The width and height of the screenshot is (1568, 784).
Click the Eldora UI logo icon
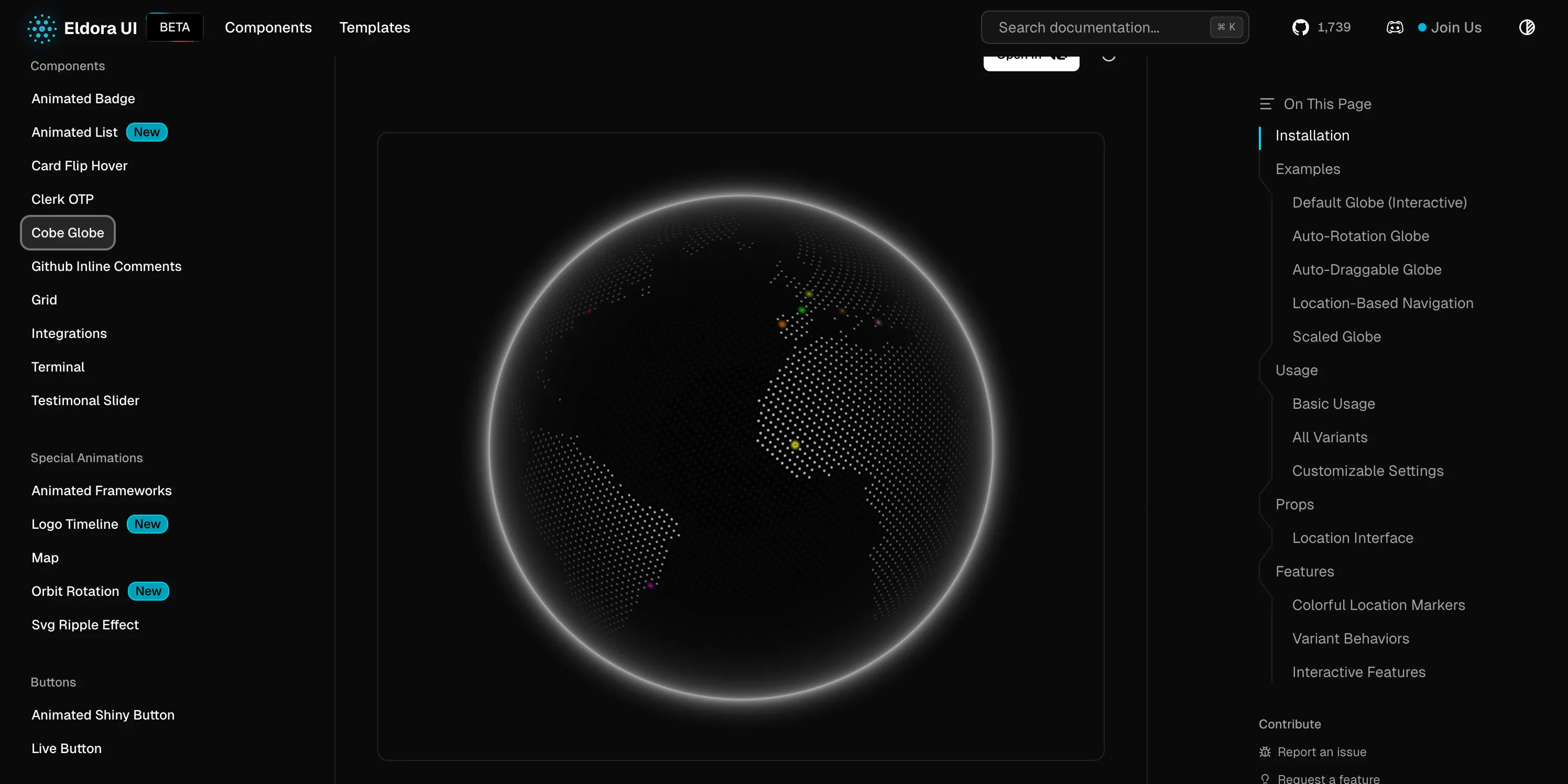click(x=42, y=28)
